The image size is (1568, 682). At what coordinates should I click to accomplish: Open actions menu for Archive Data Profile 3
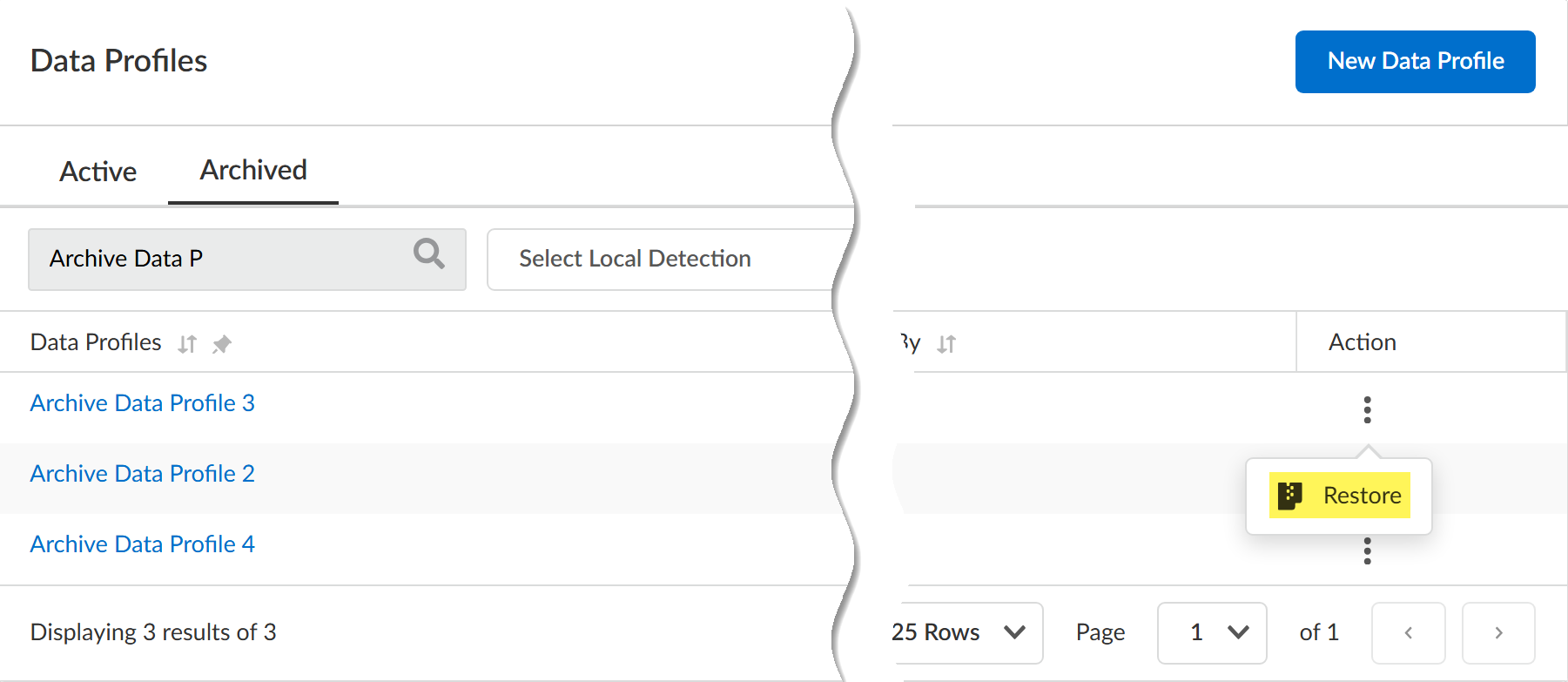click(1367, 409)
